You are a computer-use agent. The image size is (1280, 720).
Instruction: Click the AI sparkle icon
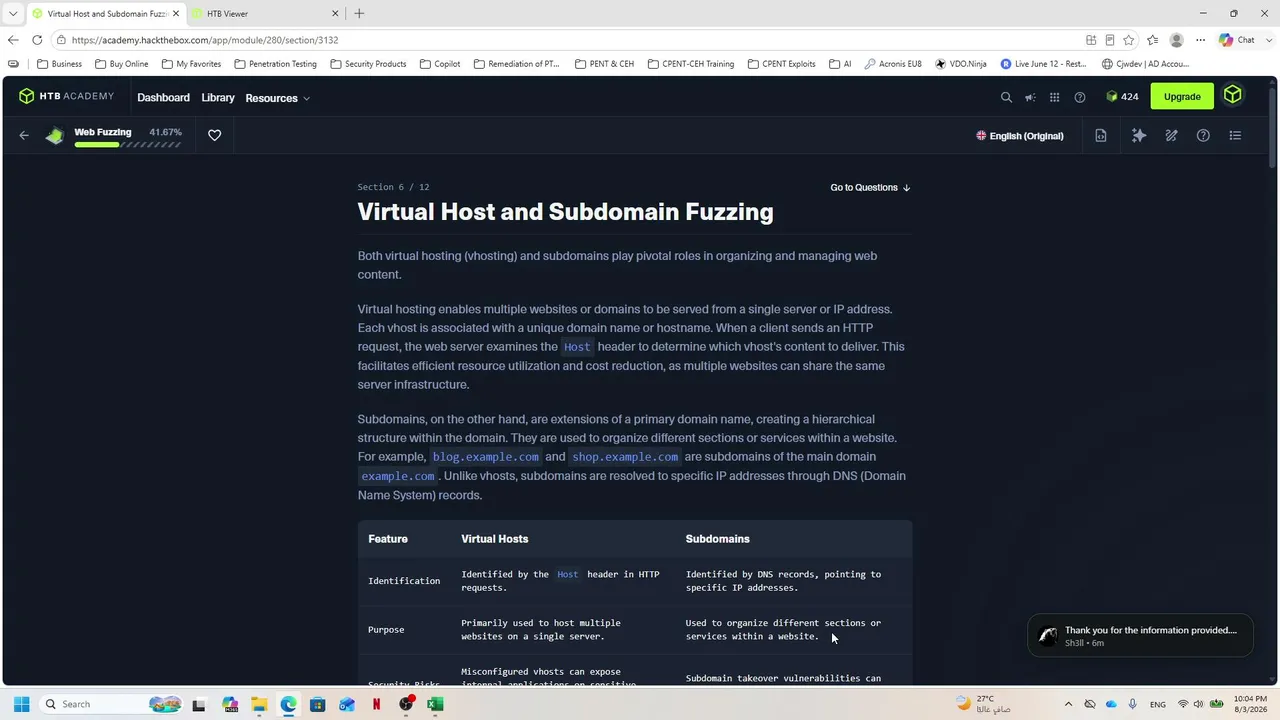1139,136
